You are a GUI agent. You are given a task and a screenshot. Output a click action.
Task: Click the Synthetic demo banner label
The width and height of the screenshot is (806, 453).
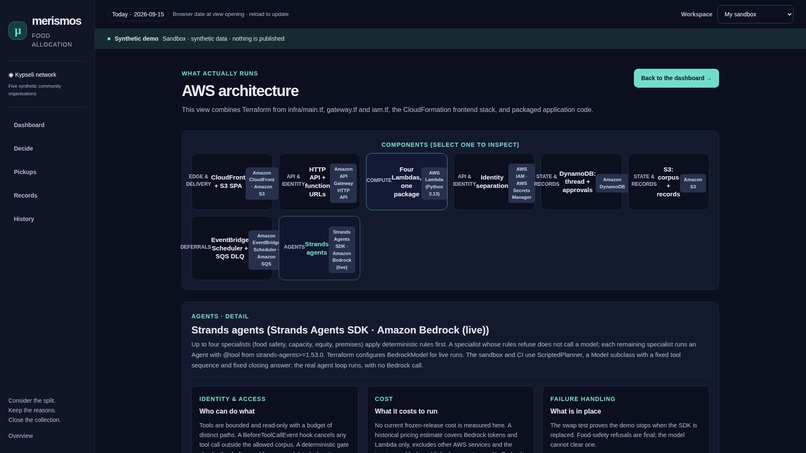[136, 39]
